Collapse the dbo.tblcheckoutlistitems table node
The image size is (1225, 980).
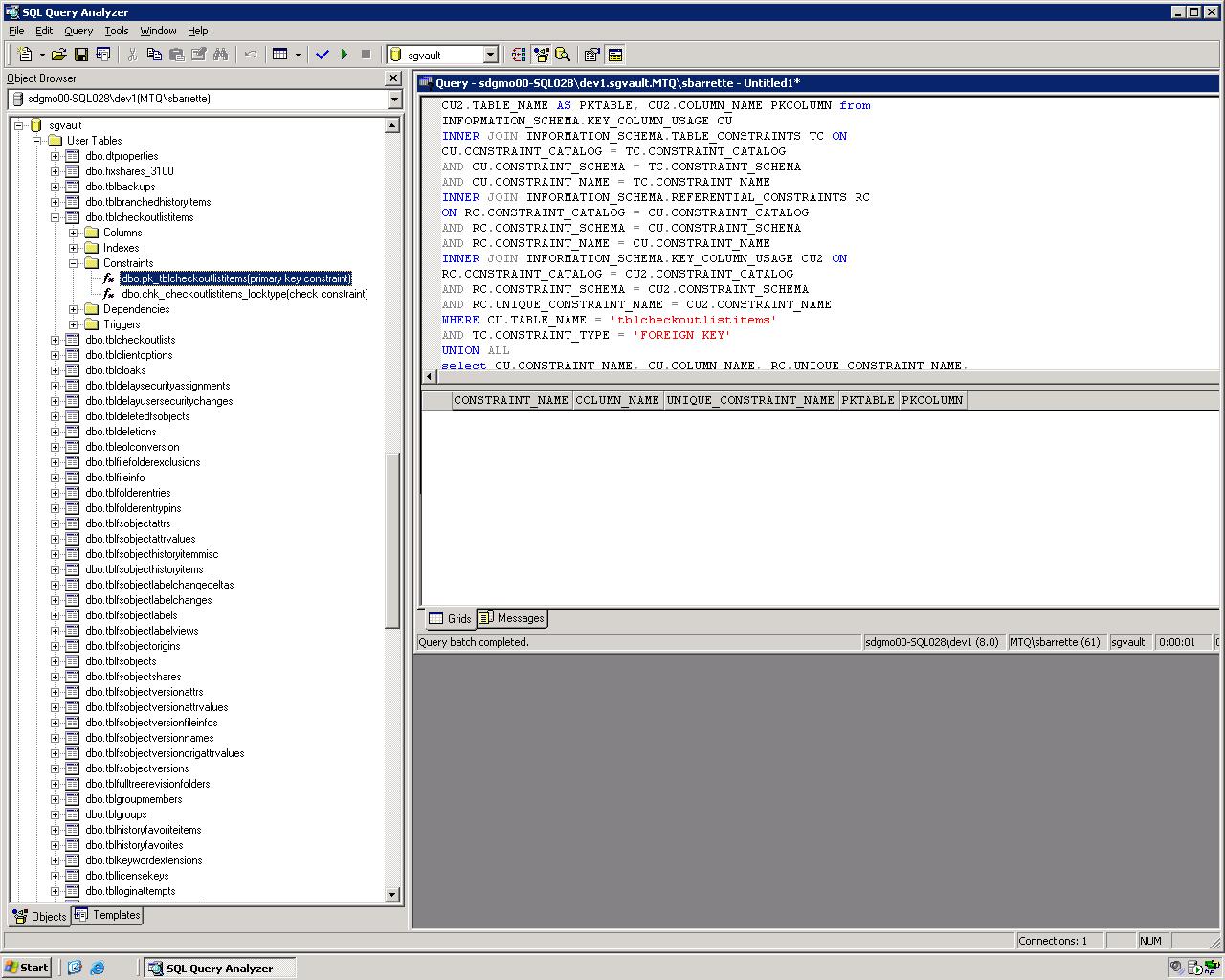(55, 217)
